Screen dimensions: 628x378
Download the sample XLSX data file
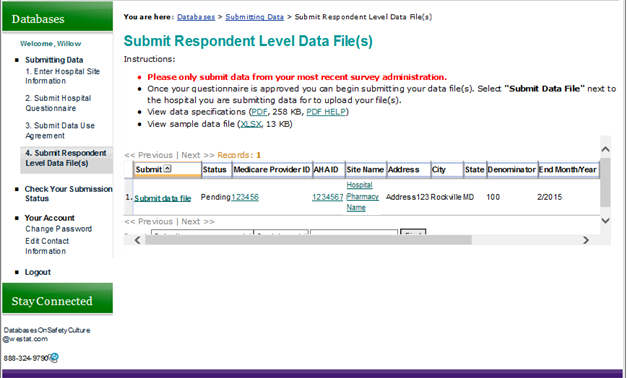tap(251, 124)
